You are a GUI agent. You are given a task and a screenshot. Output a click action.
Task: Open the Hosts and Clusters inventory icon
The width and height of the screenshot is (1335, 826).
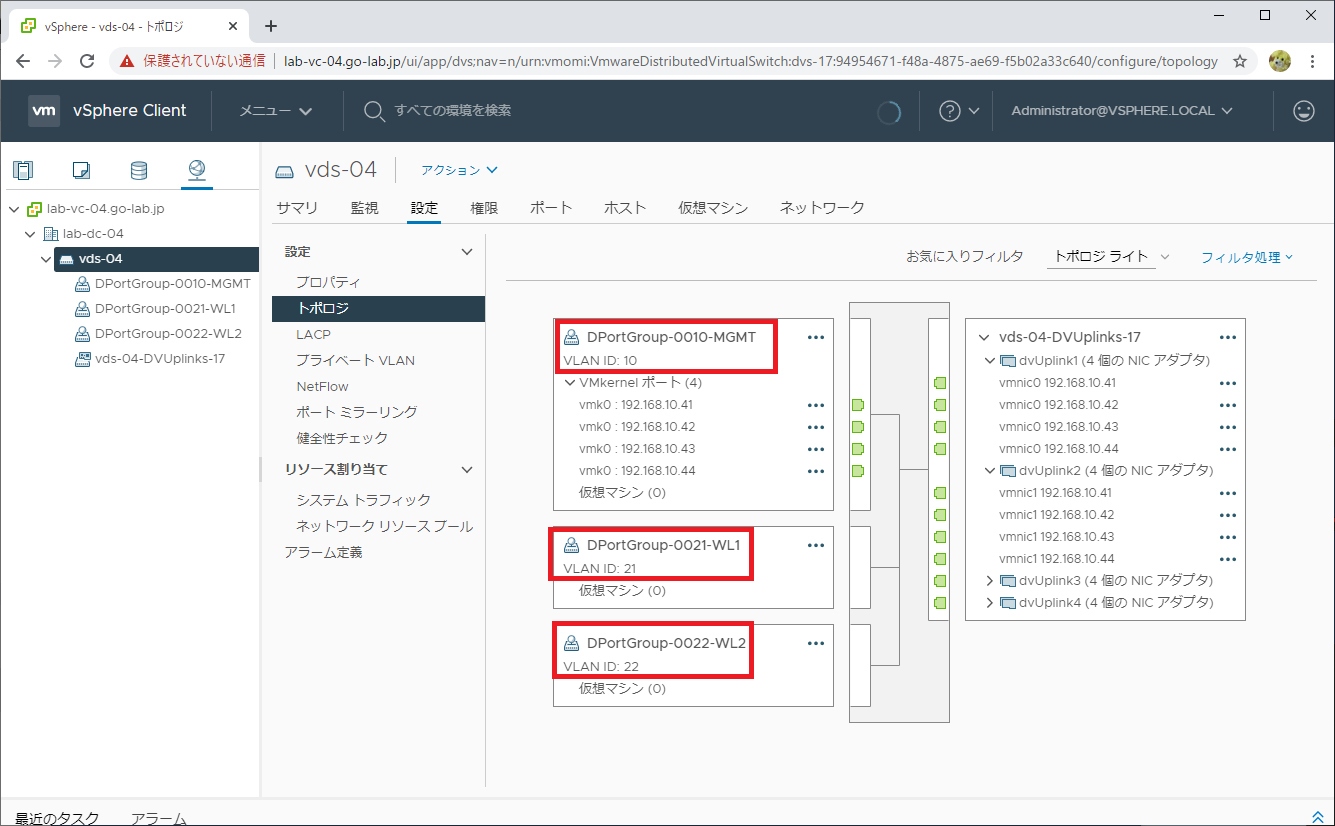pyautogui.click(x=23, y=170)
